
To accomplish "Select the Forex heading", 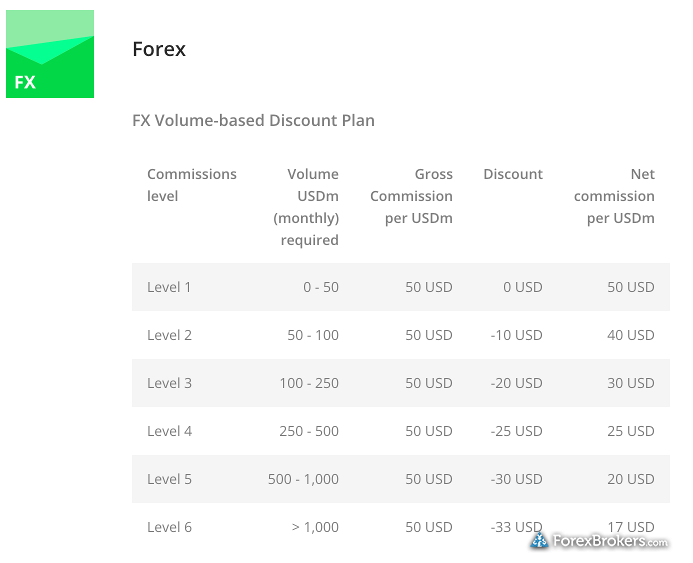I will (159, 49).
